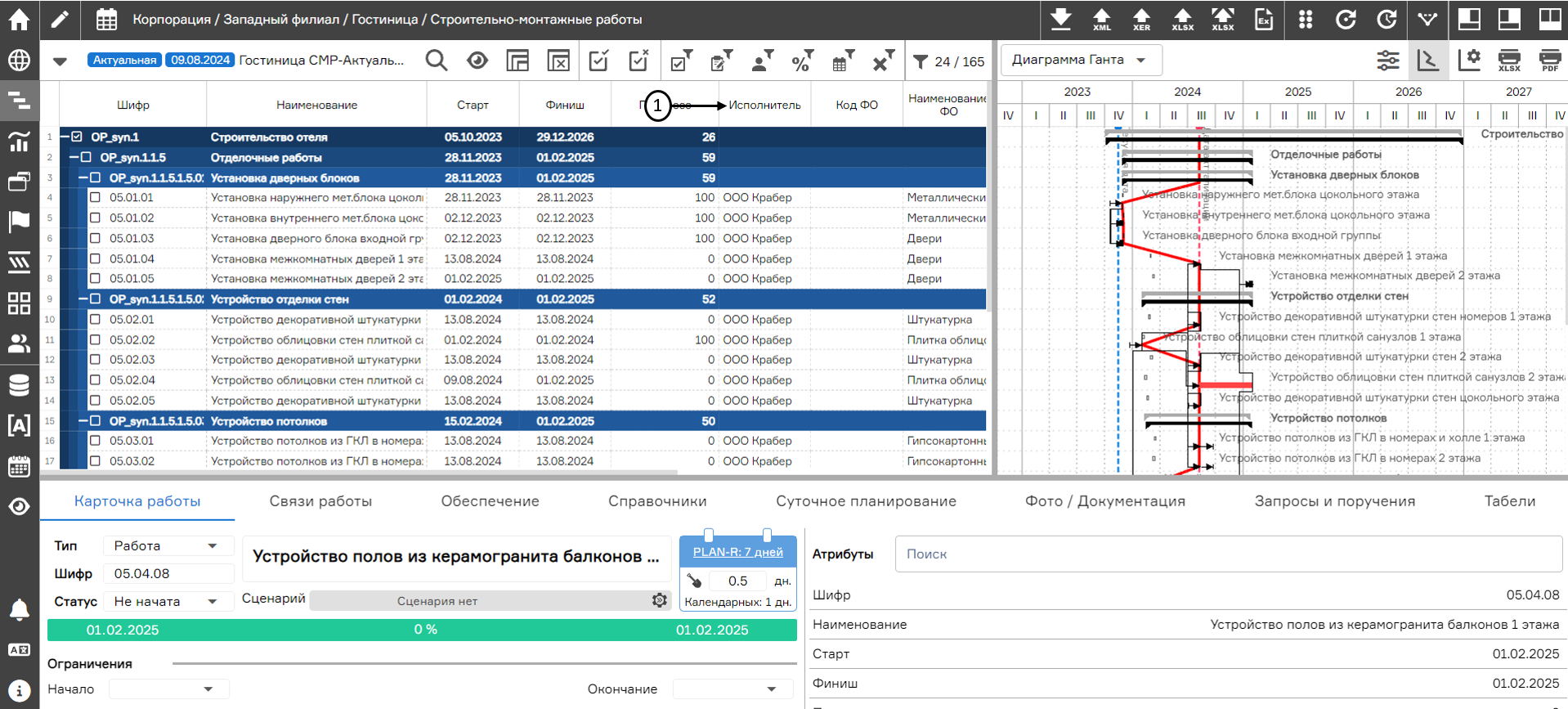Open scenario settings gear icon
Image resolution: width=1568 pixels, height=709 pixels.
[x=660, y=600]
